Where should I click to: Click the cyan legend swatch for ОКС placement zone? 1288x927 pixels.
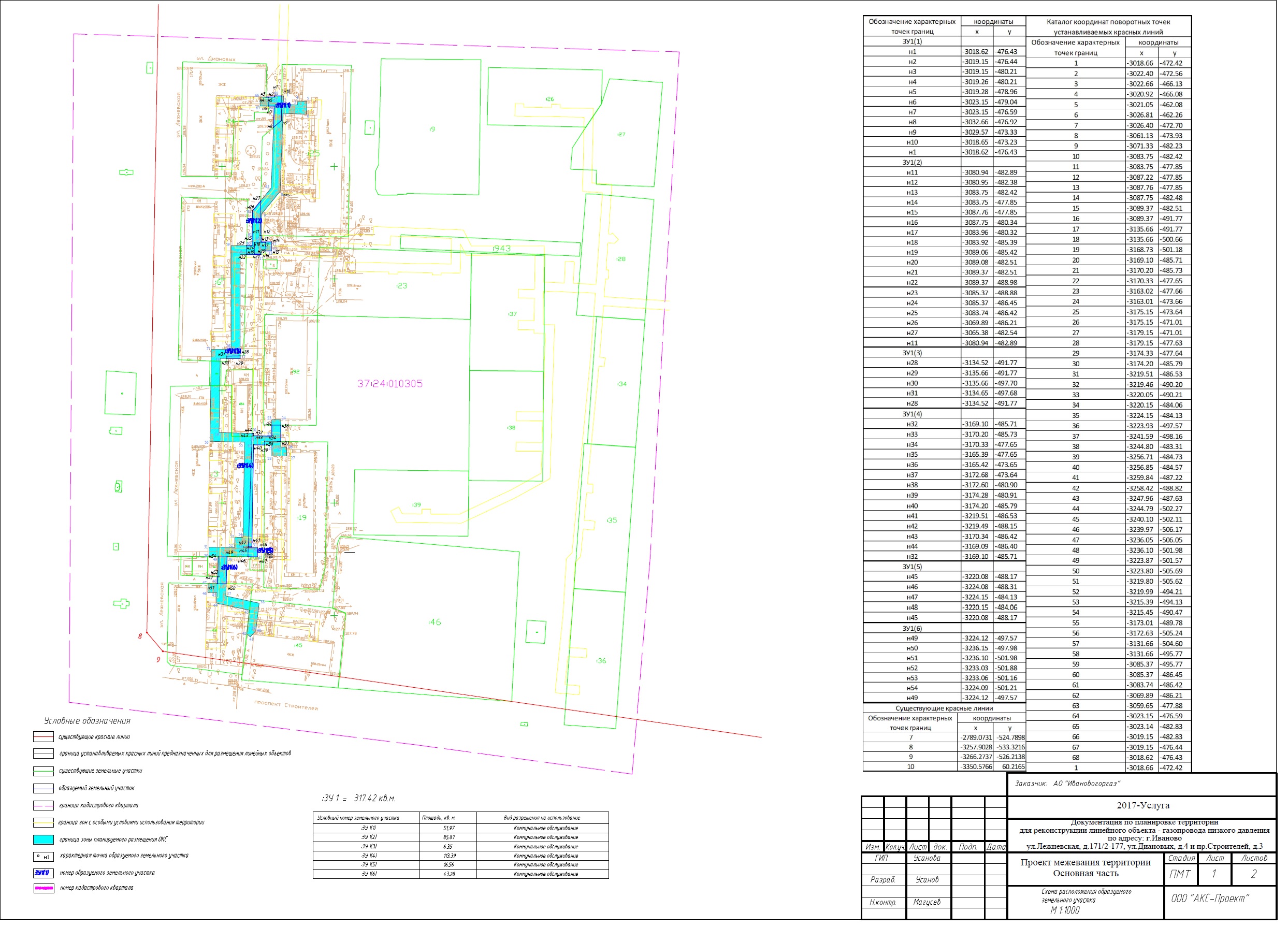(43, 839)
